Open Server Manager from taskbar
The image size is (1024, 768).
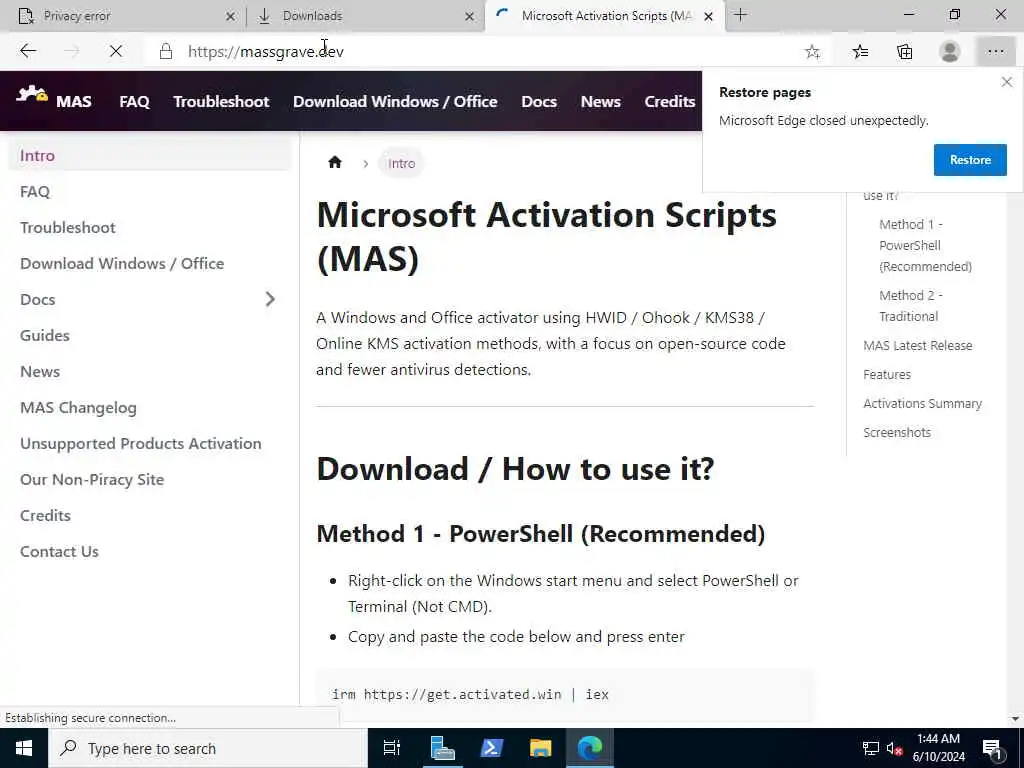click(442, 748)
